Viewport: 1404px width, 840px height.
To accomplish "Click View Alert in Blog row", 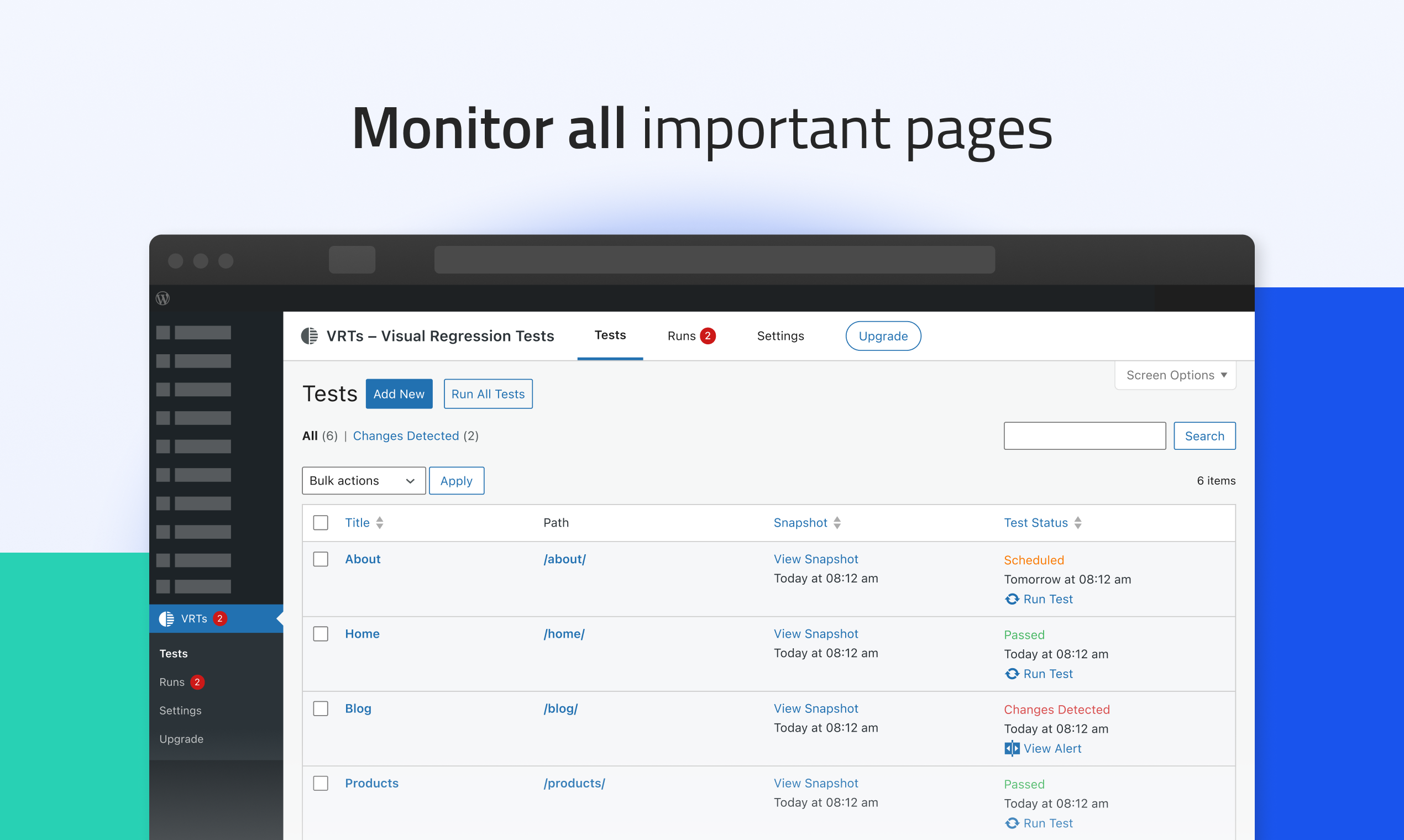I will pos(1052,748).
